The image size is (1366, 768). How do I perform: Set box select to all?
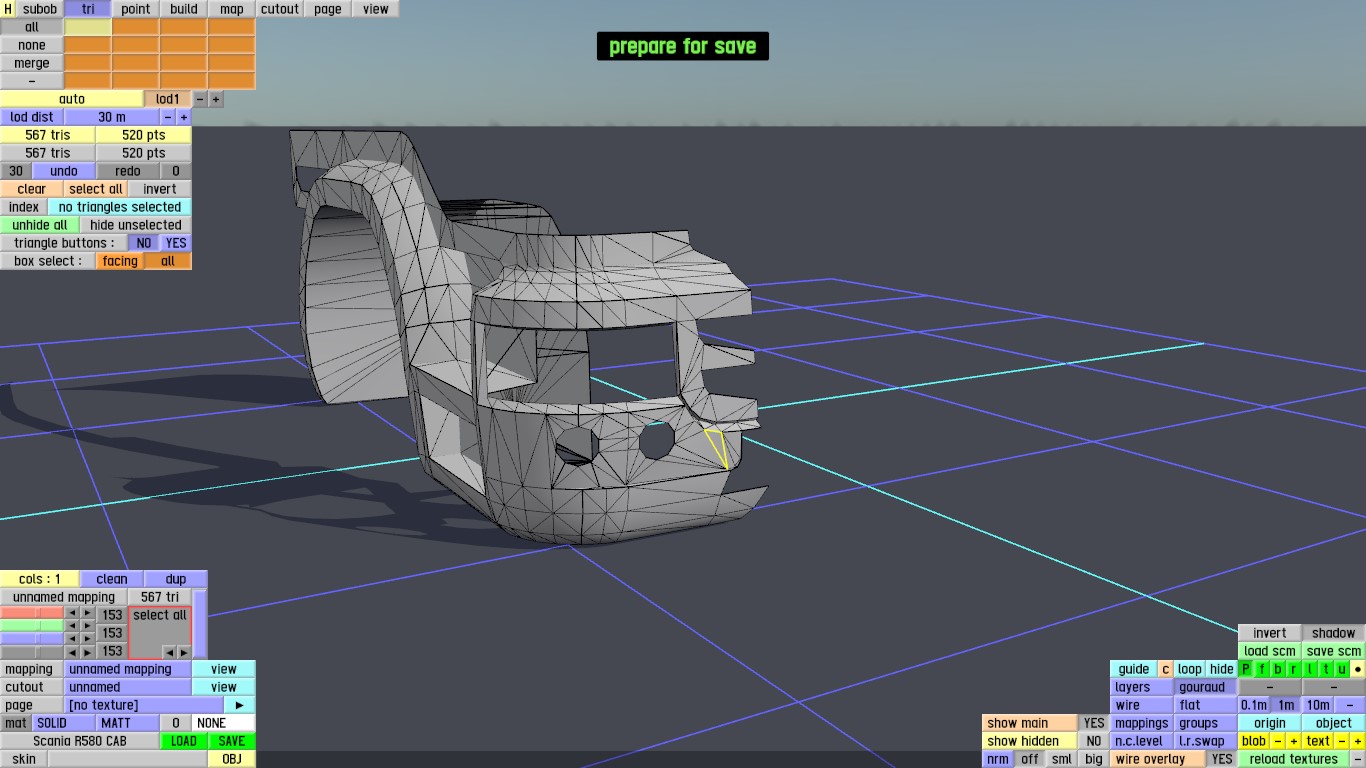click(168, 261)
